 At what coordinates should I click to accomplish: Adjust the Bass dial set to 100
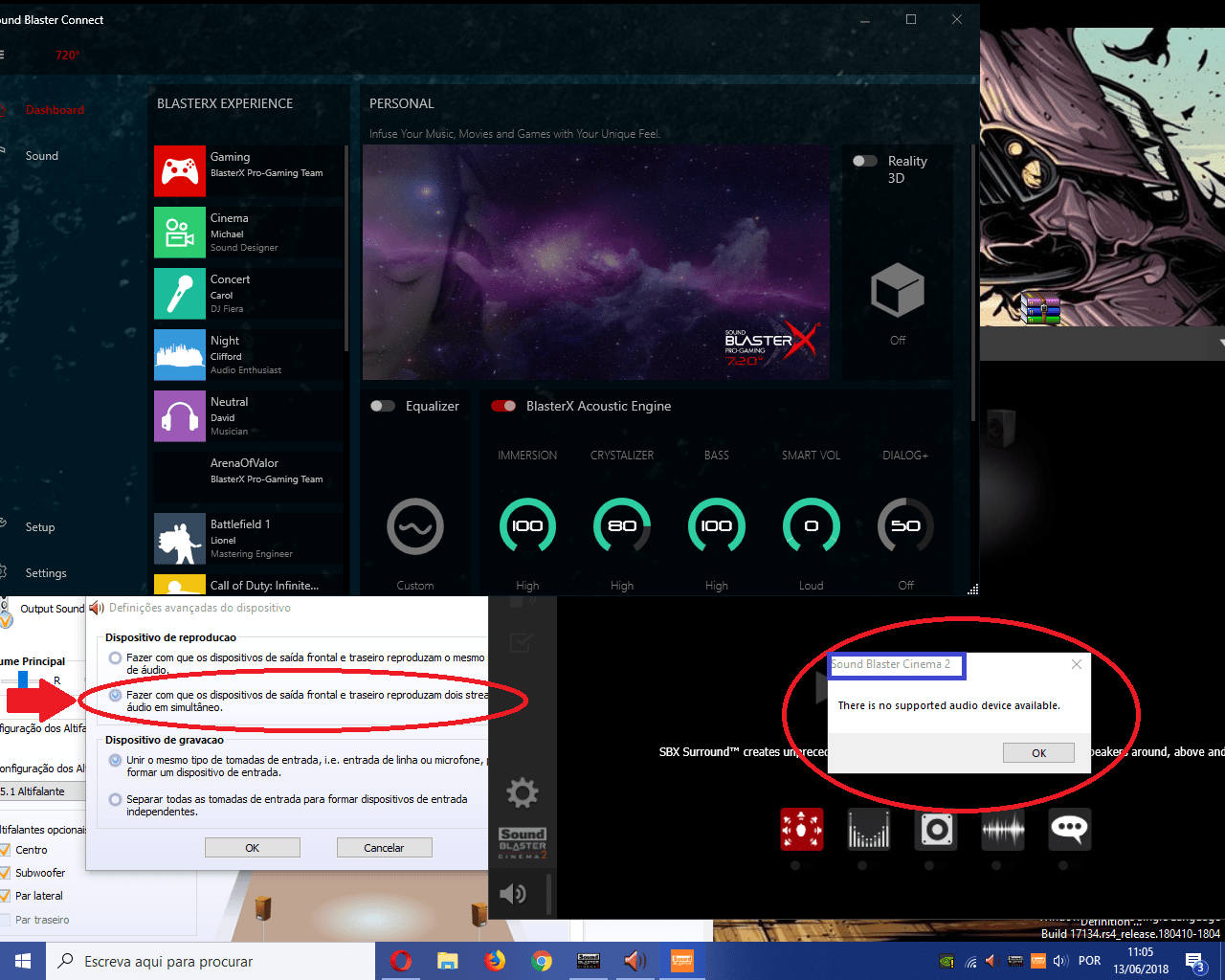[x=716, y=524]
